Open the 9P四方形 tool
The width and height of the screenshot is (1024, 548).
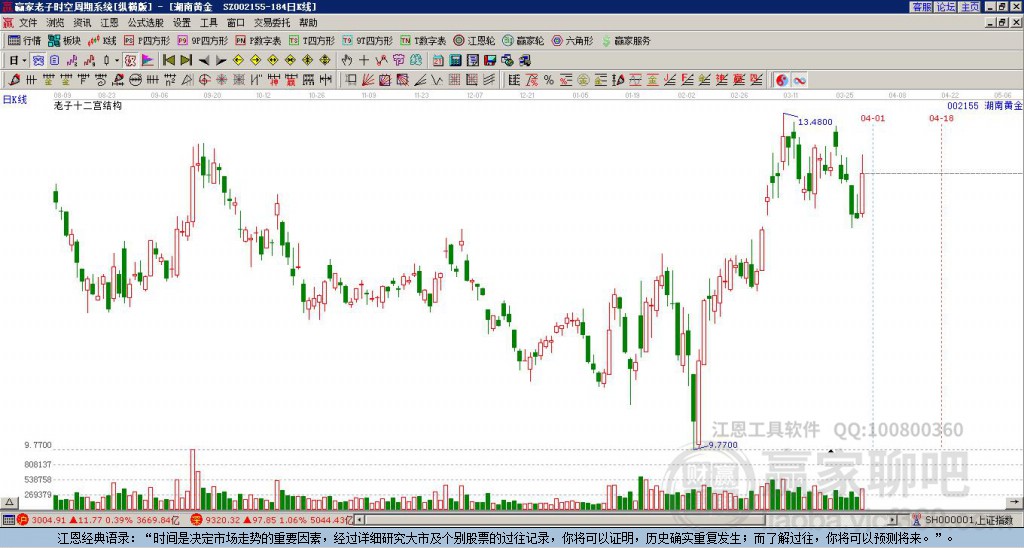click(203, 40)
